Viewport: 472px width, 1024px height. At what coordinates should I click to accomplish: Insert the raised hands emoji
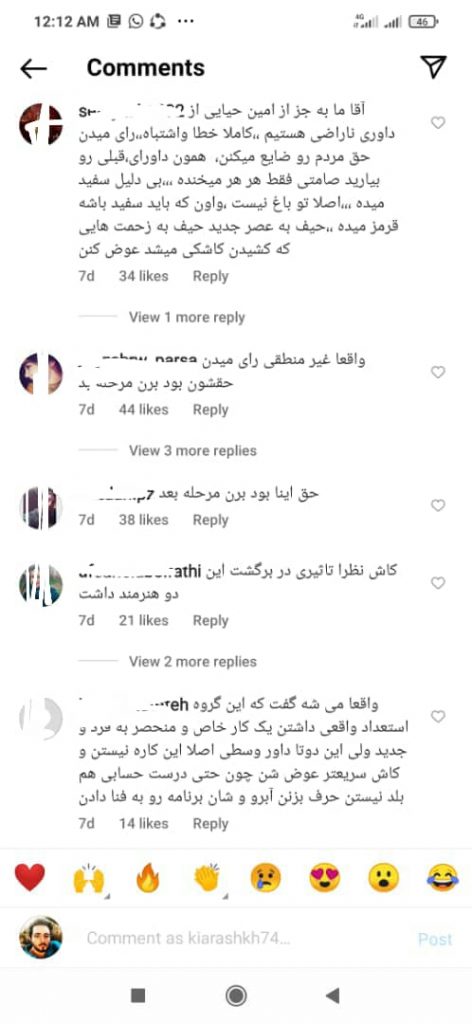88,878
